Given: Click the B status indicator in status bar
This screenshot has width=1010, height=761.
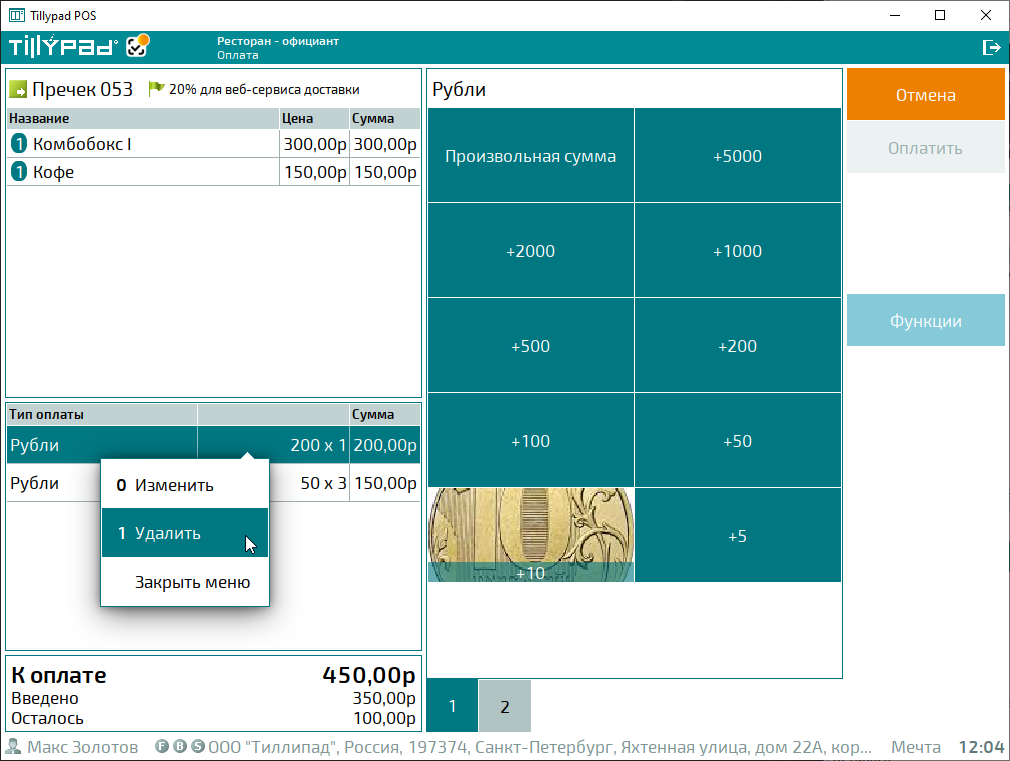Looking at the screenshot, I should (x=180, y=747).
